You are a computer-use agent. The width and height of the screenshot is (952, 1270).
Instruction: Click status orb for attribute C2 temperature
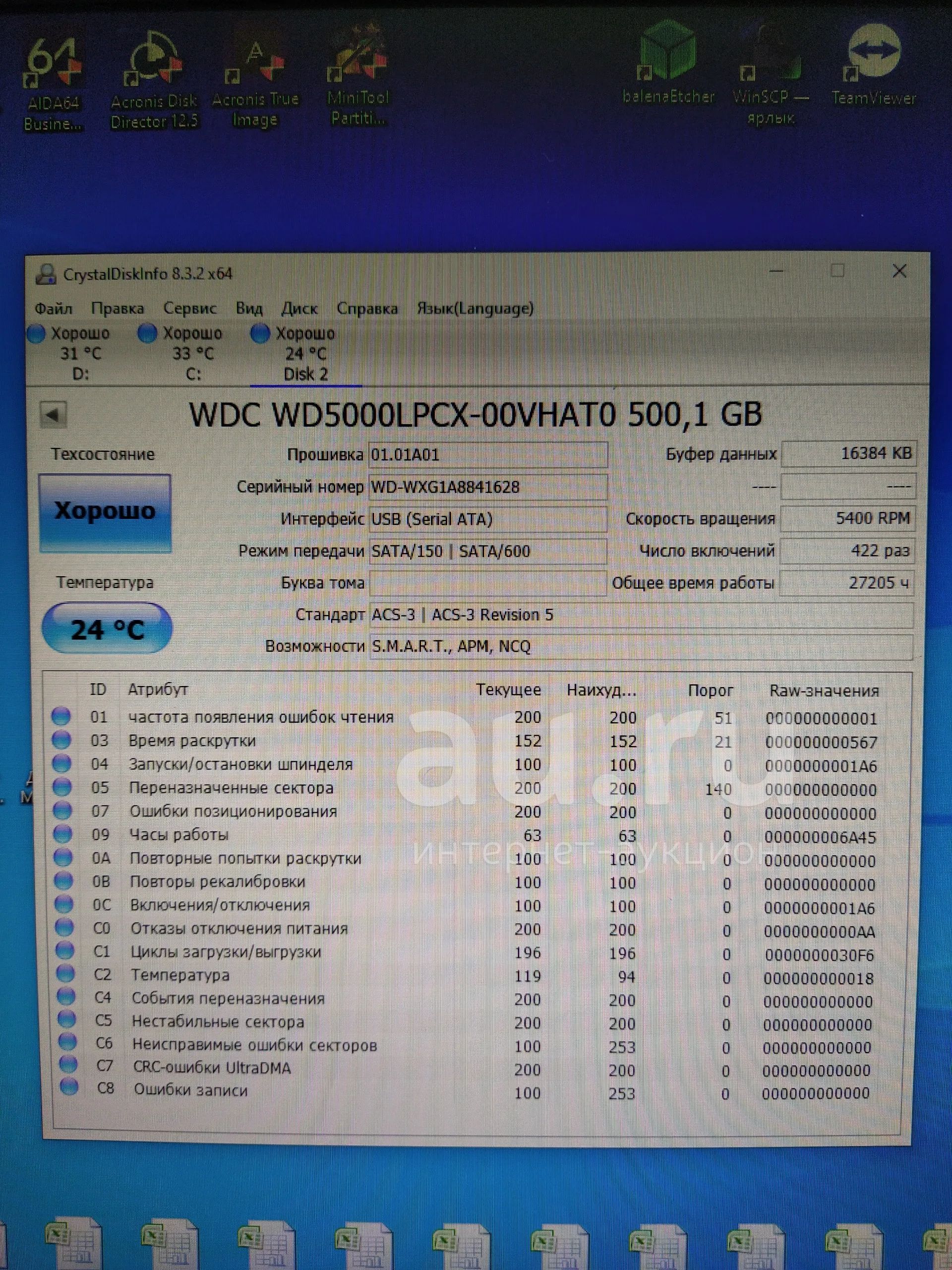[65, 974]
